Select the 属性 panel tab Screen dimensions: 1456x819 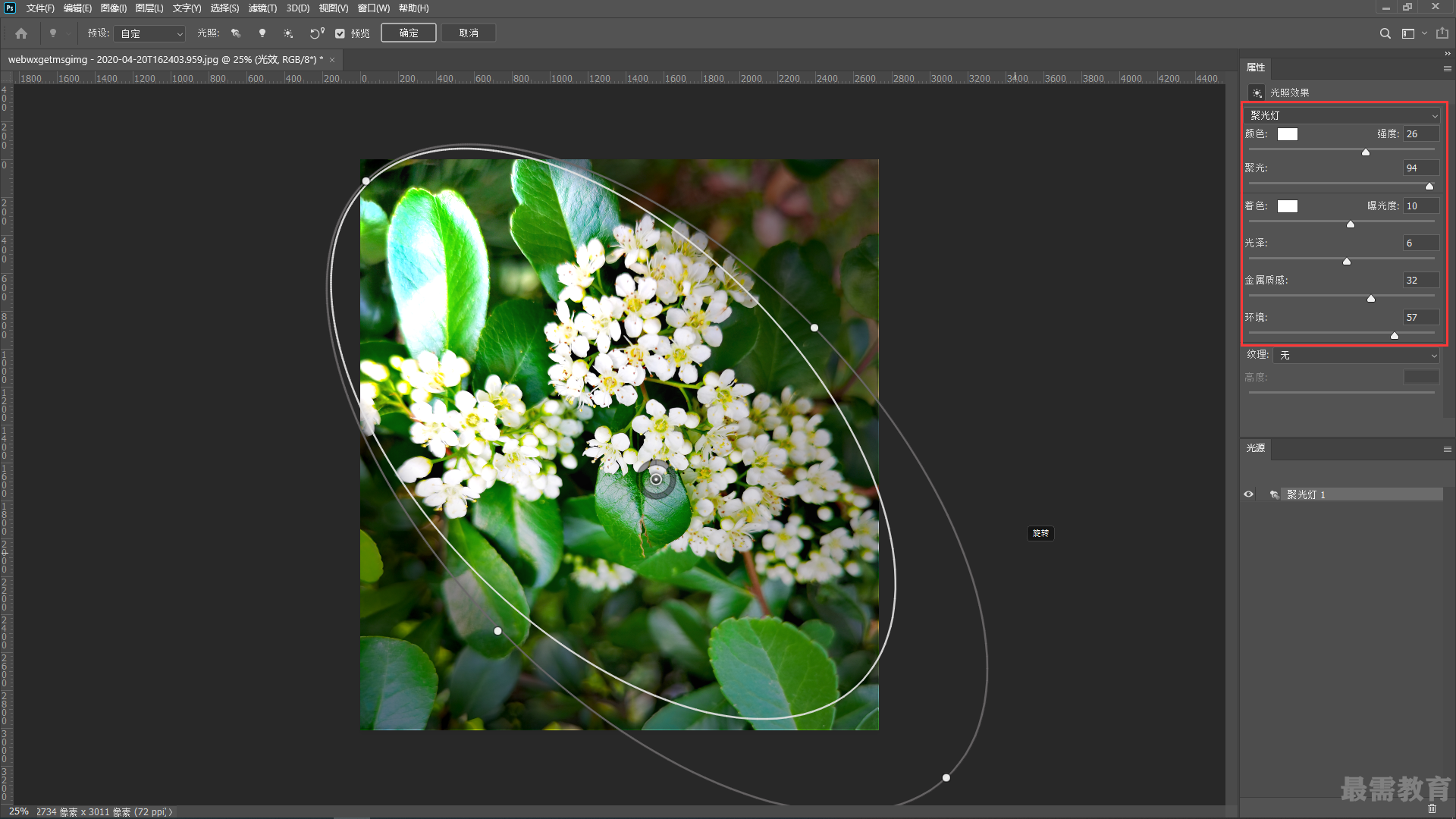(1256, 67)
